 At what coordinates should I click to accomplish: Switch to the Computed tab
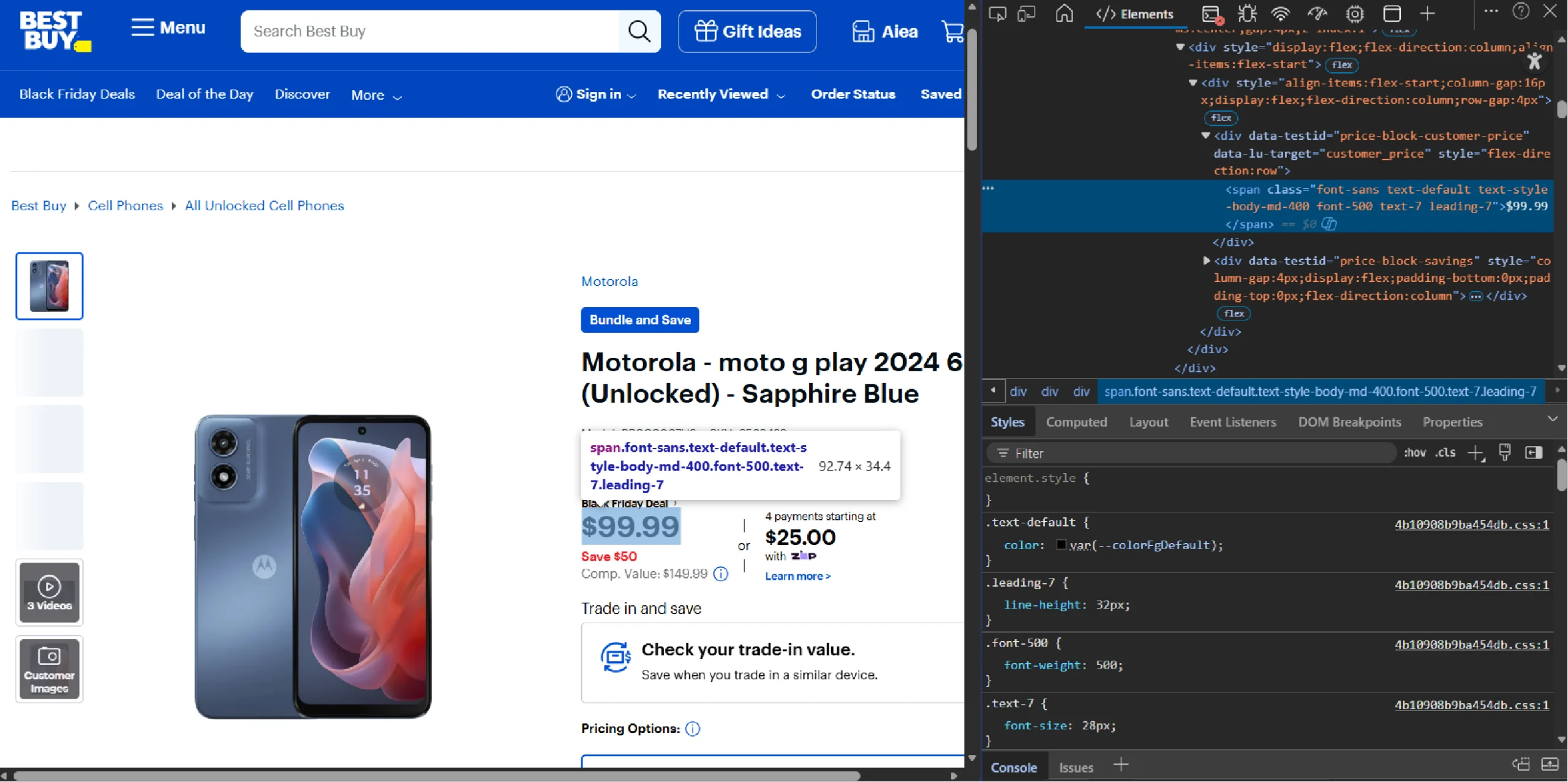pyautogui.click(x=1077, y=422)
